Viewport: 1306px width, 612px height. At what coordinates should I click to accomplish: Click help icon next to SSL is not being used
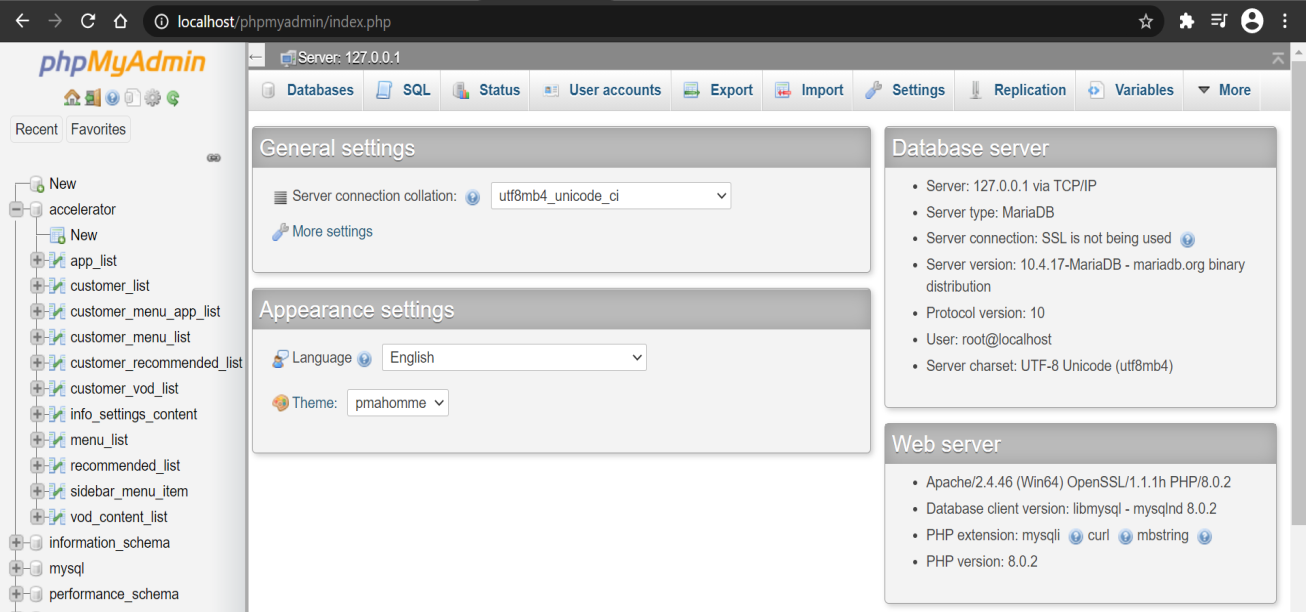click(1187, 240)
